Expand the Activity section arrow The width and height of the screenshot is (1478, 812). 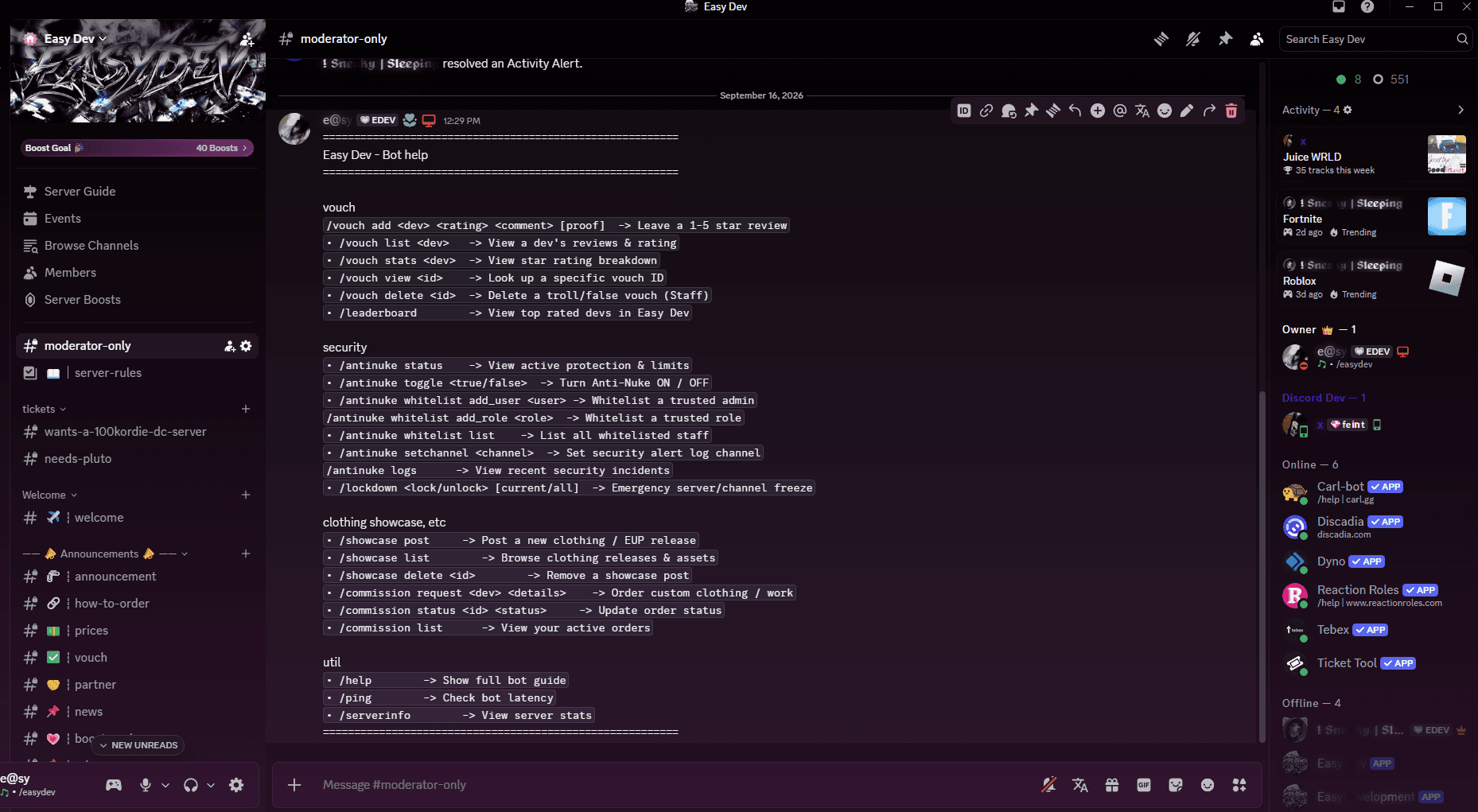pyautogui.click(x=1460, y=110)
